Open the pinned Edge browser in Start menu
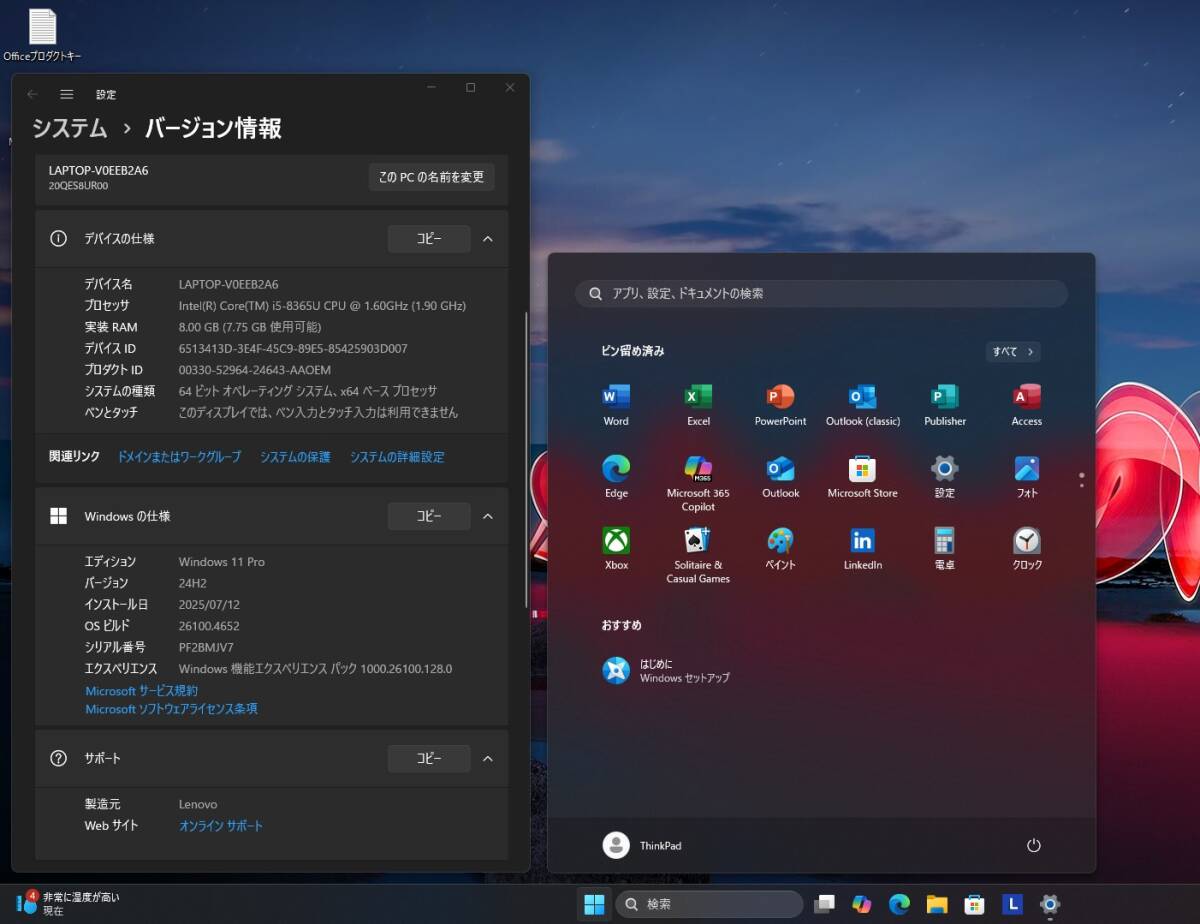This screenshot has width=1200, height=924. point(616,477)
